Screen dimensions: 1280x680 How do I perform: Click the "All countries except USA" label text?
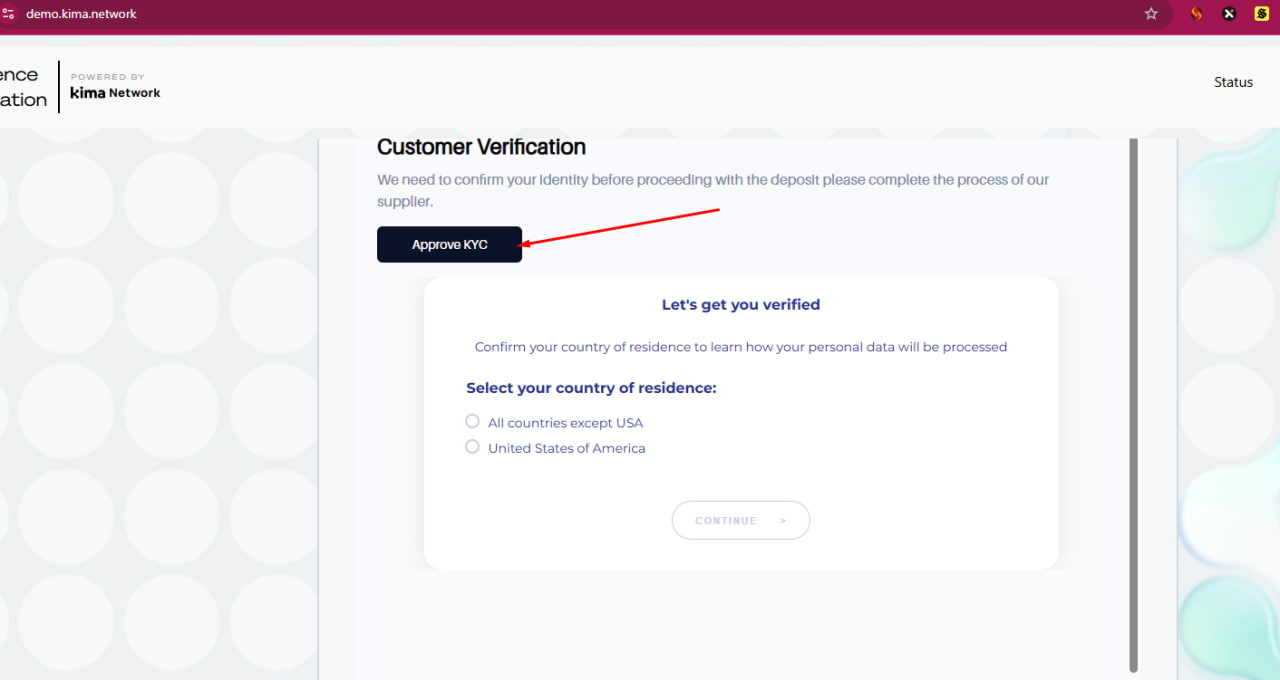click(565, 423)
